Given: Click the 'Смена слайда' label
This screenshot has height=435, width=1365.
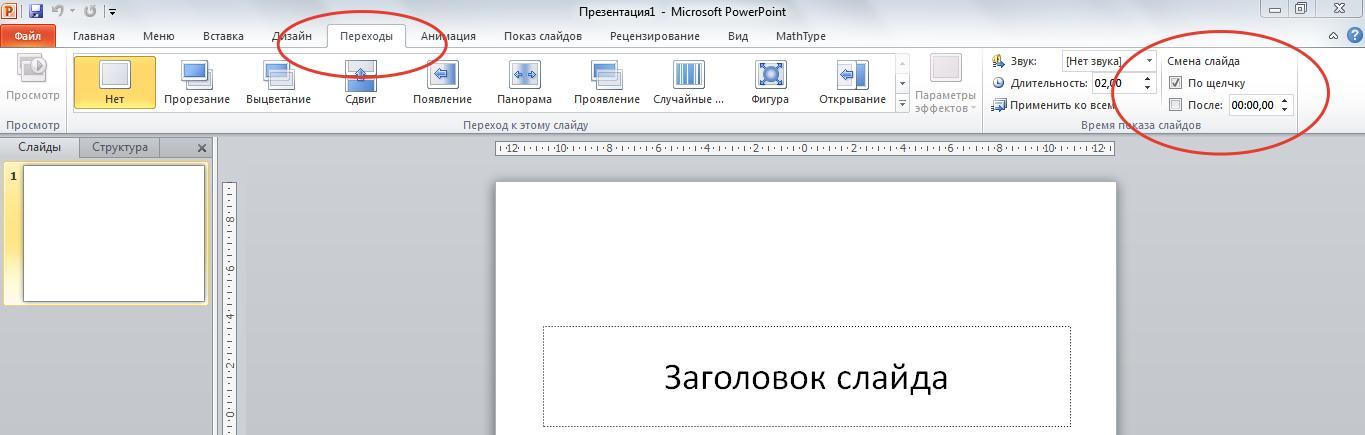Looking at the screenshot, I should [1203, 61].
